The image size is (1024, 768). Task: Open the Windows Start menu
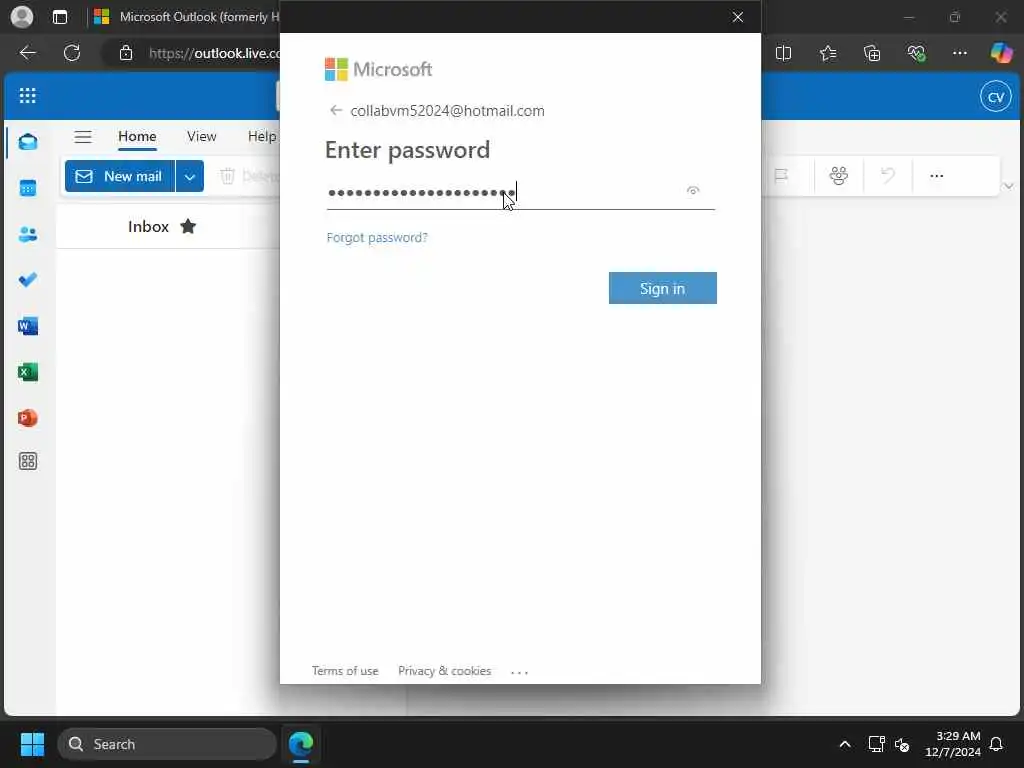point(32,744)
